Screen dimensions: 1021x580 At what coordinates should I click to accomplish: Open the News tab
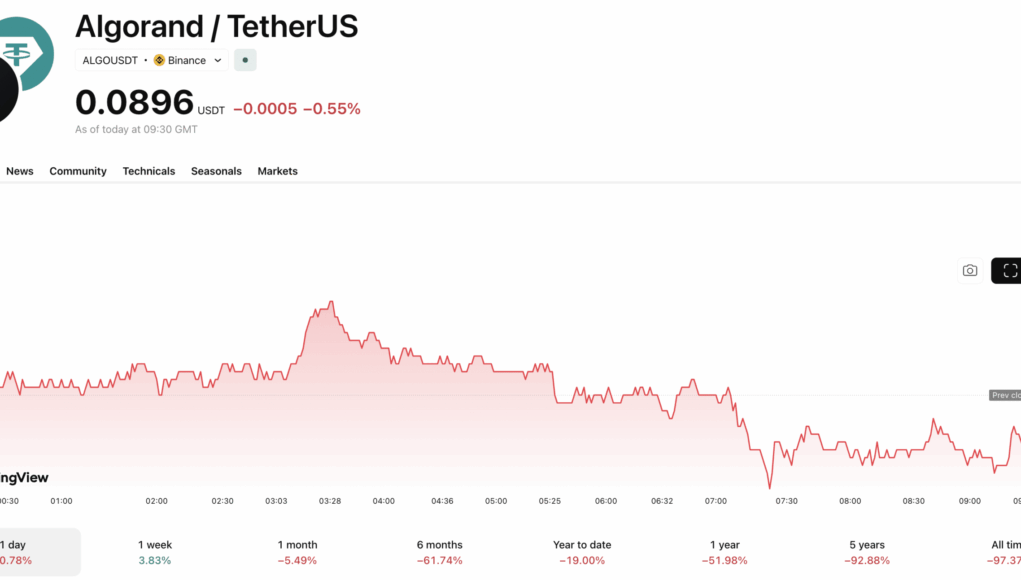[20, 171]
